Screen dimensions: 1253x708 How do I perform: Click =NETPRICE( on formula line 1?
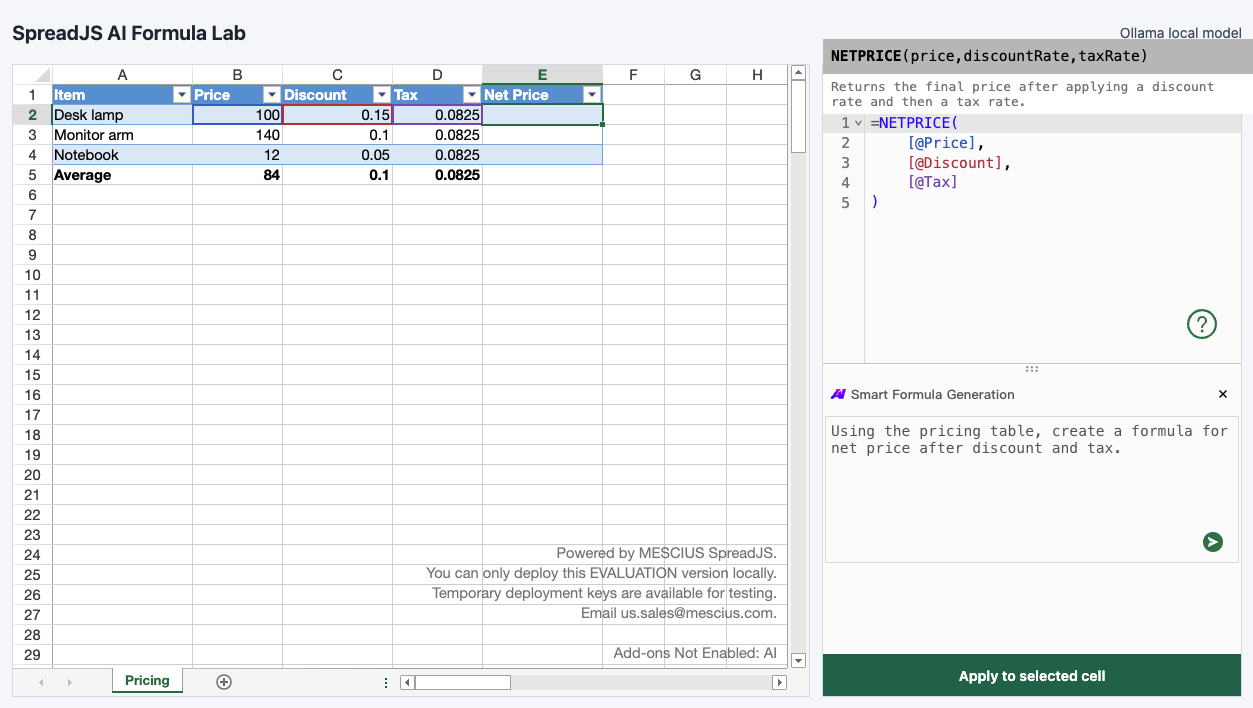(x=914, y=123)
